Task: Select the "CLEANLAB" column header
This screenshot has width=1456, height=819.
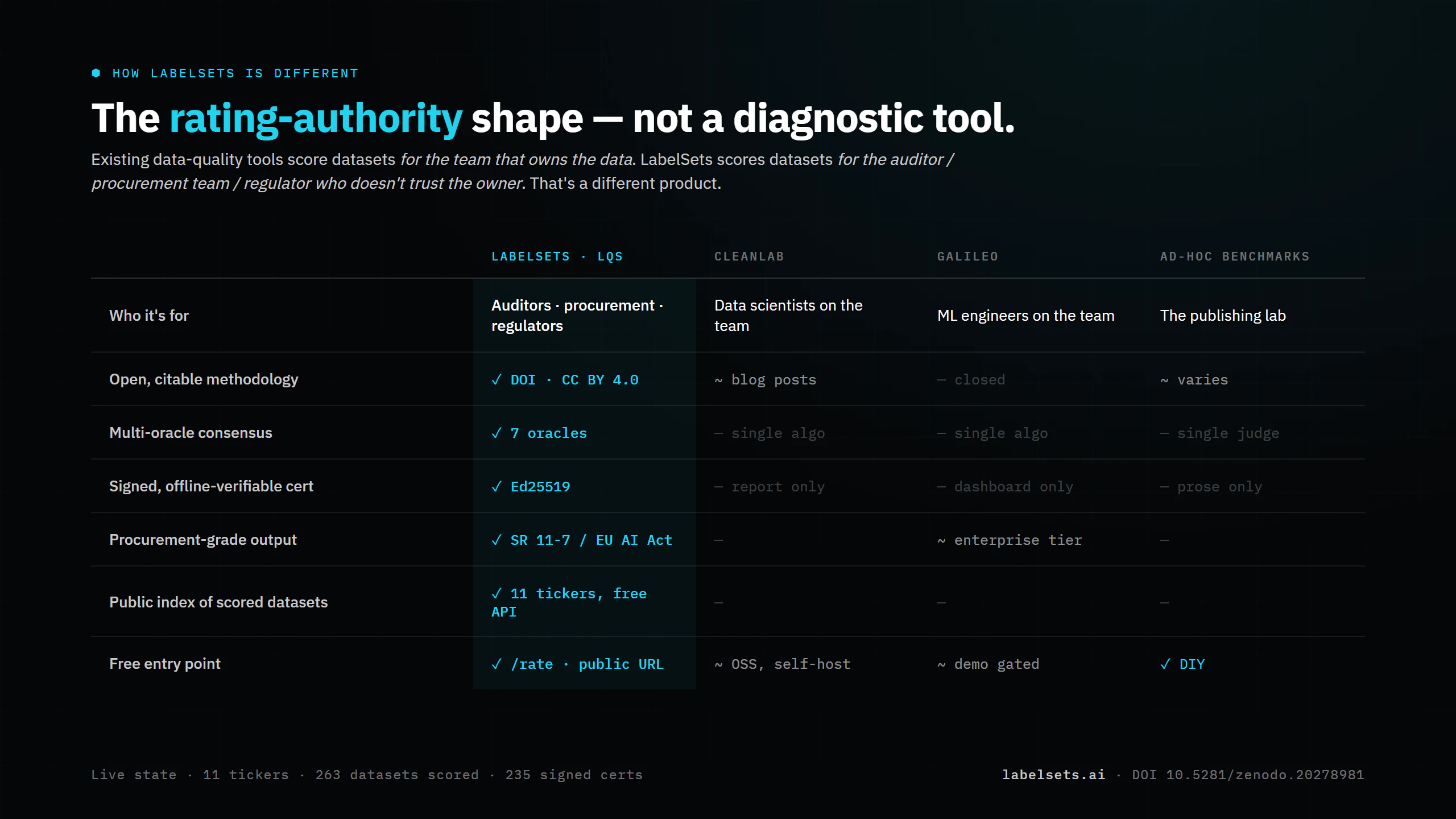Action: pyautogui.click(x=749, y=257)
